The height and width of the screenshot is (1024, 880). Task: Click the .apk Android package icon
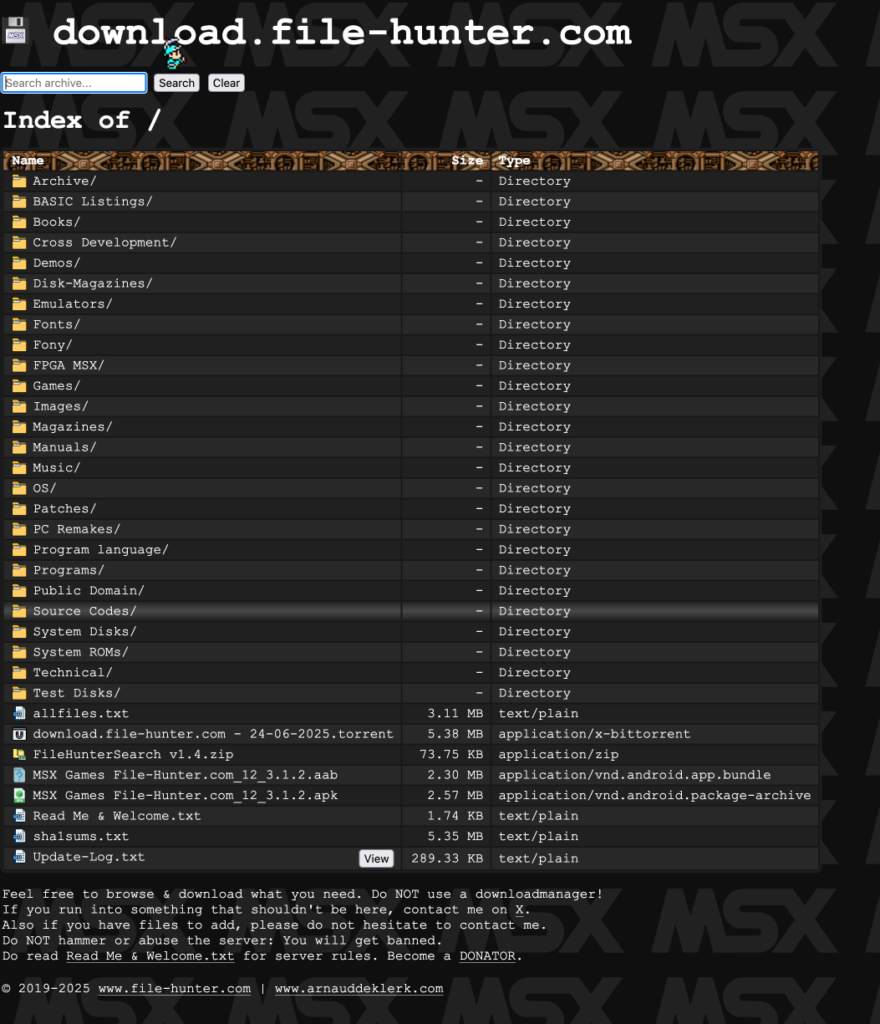(19, 796)
